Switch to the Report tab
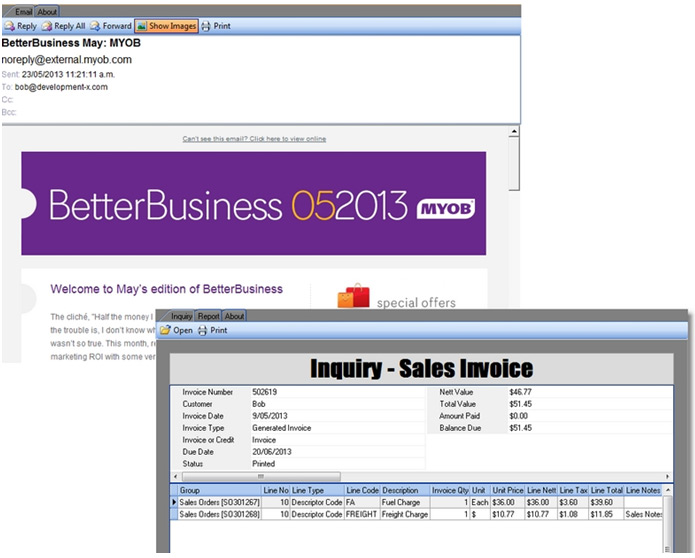 (x=208, y=316)
